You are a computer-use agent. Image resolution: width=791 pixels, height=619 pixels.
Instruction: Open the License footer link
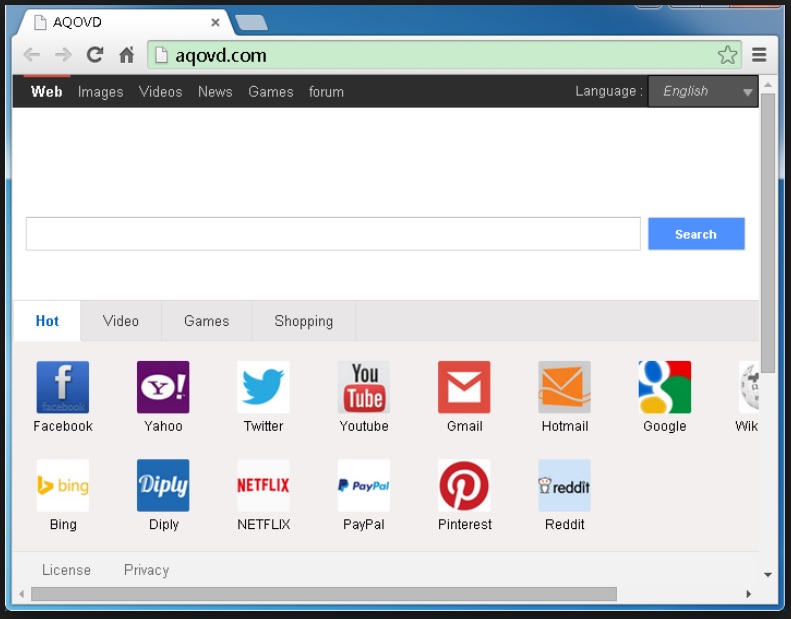coord(66,570)
